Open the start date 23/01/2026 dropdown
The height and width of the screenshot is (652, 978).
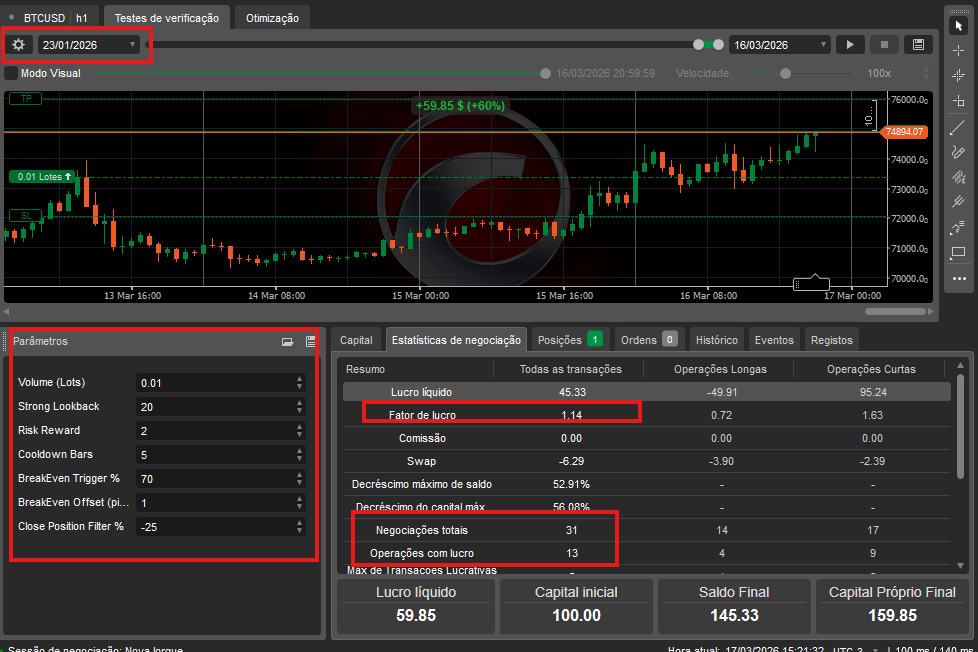[x=133, y=44]
